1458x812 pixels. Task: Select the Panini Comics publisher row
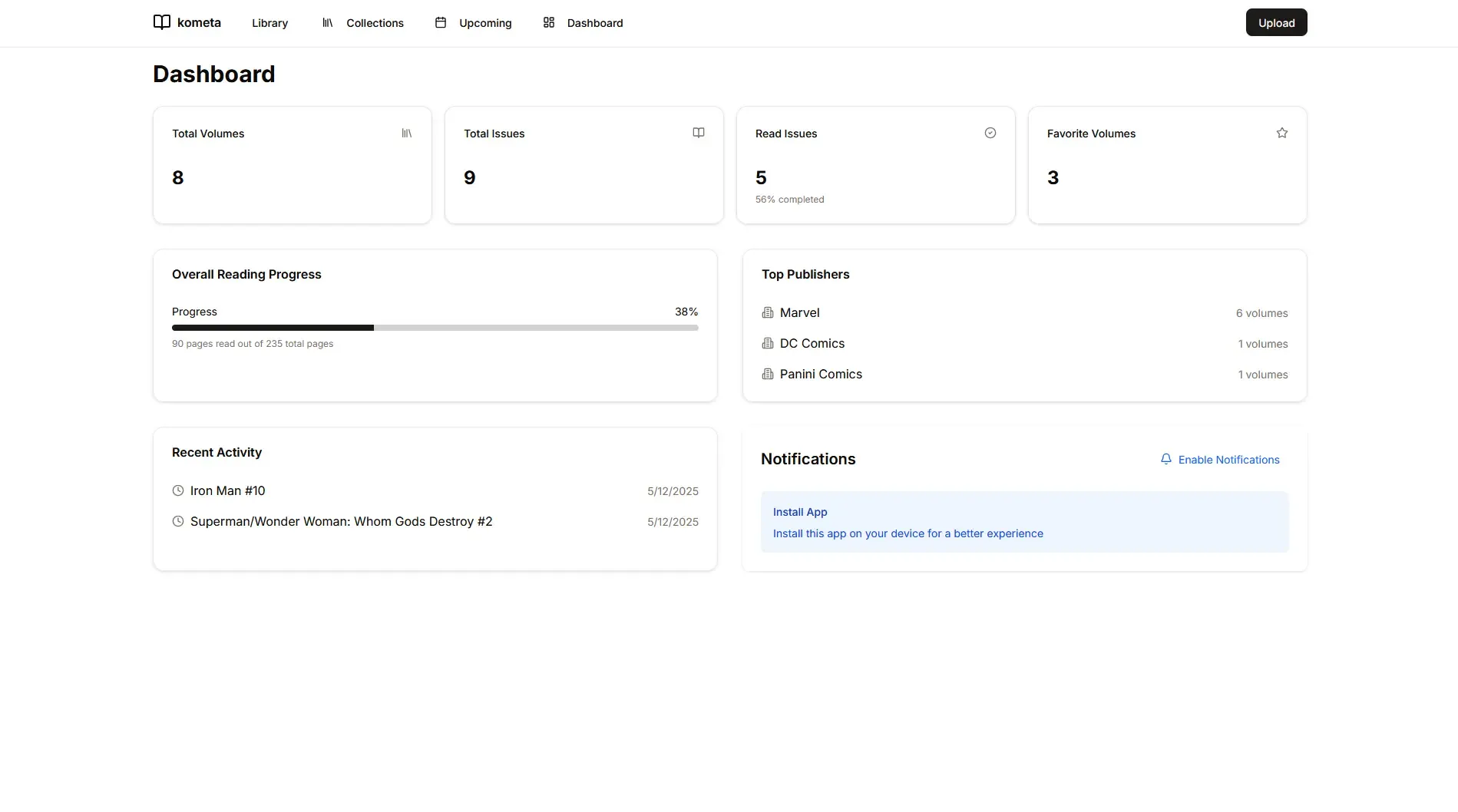pos(1025,374)
